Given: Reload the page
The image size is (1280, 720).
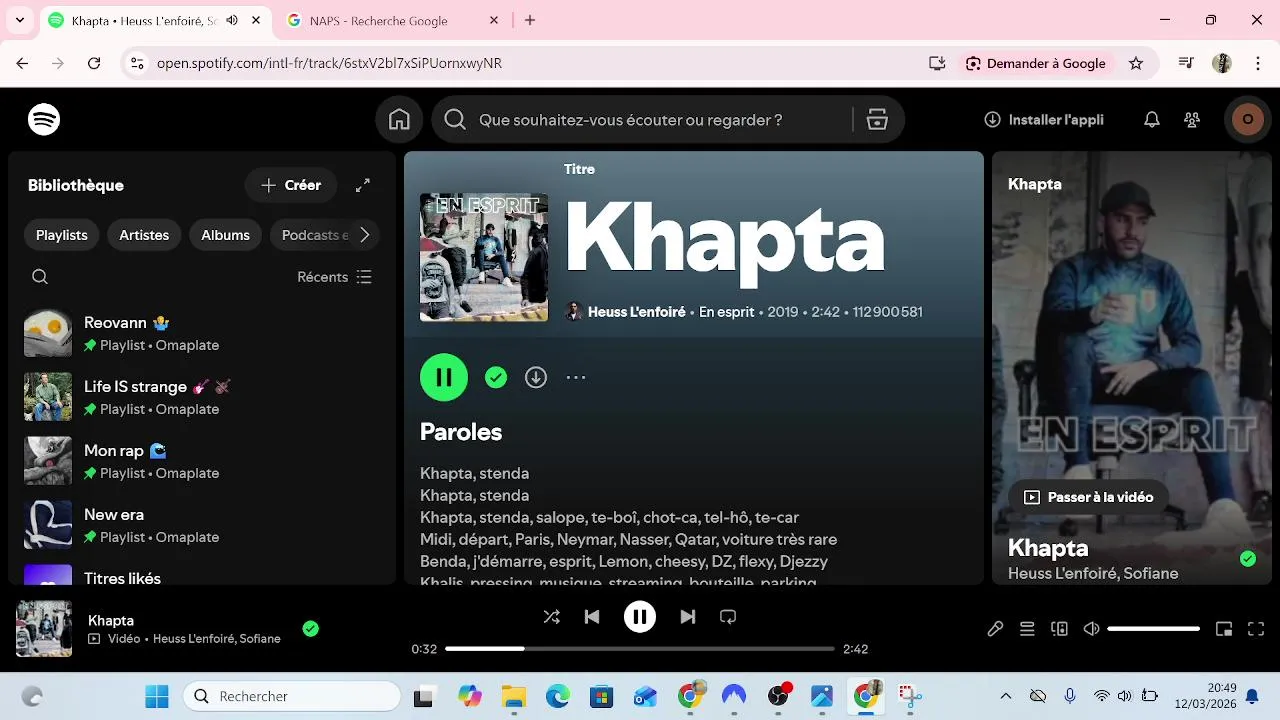Looking at the screenshot, I should (x=94, y=63).
